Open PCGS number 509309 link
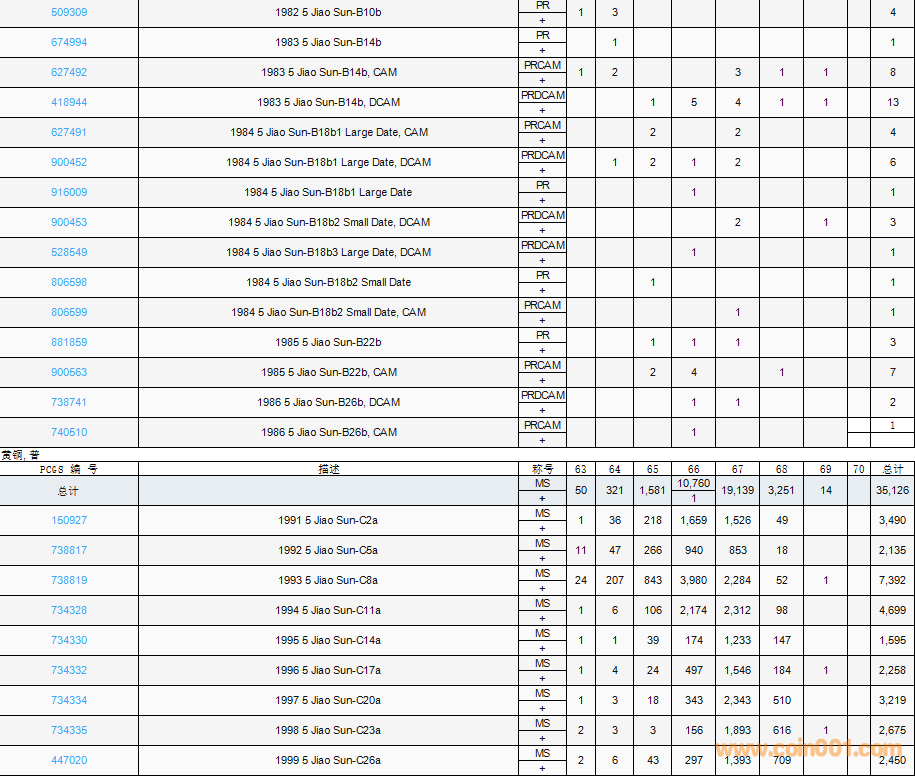Image resolution: width=915 pixels, height=776 pixels. coord(69,12)
